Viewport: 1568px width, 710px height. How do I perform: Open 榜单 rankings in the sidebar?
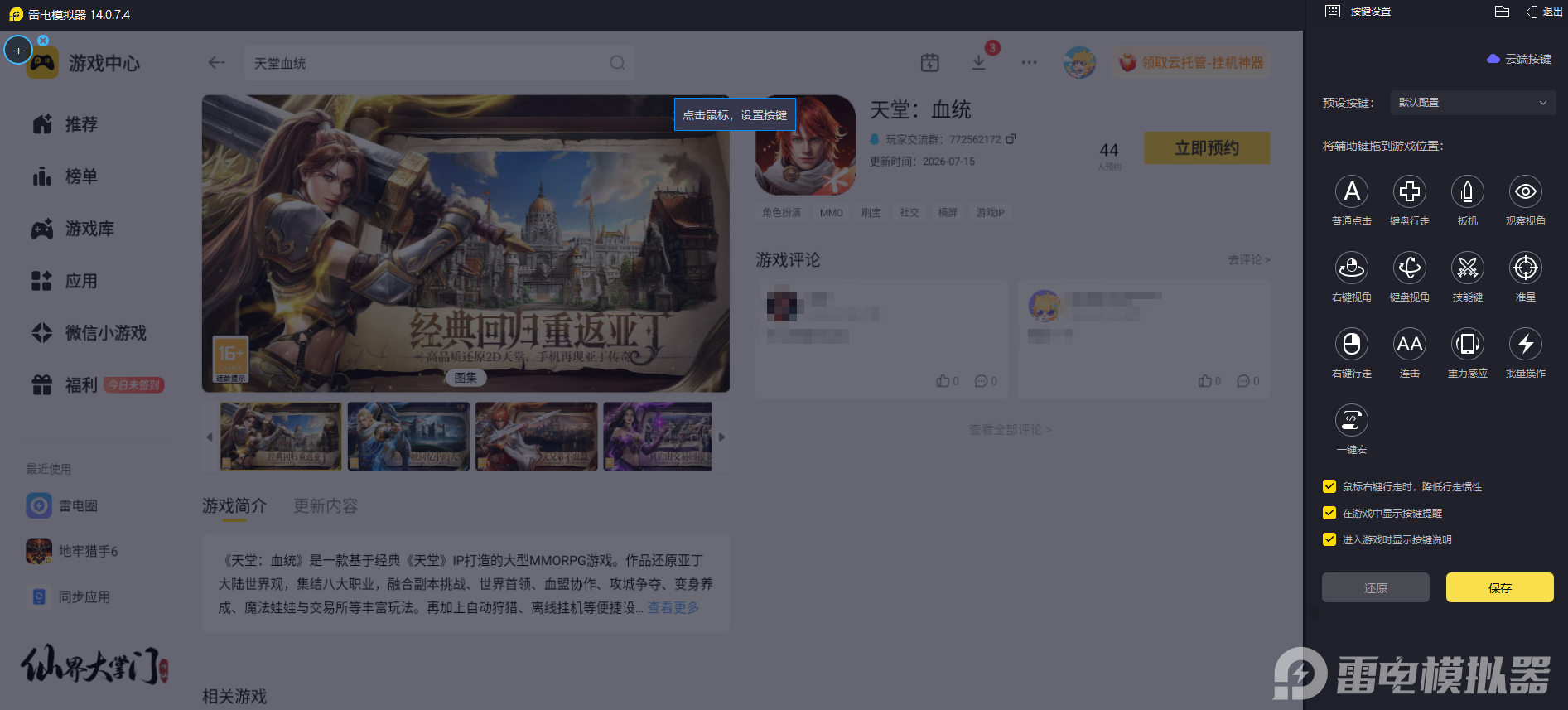pyautogui.click(x=65, y=176)
